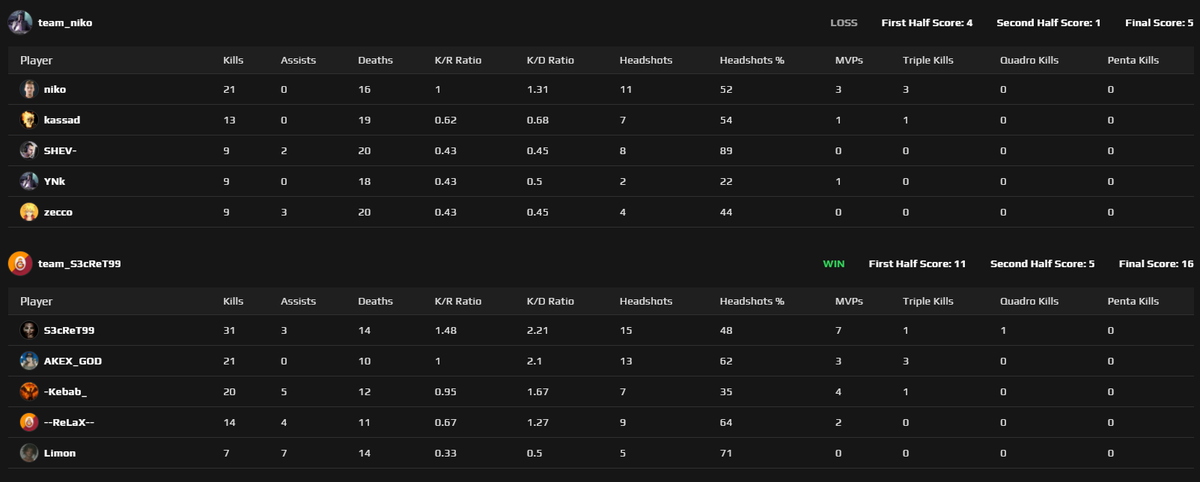Open -Kebab_ player profile name
Image resolution: width=1200 pixels, height=482 pixels.
pyautogui.click(x=66, y=392)
